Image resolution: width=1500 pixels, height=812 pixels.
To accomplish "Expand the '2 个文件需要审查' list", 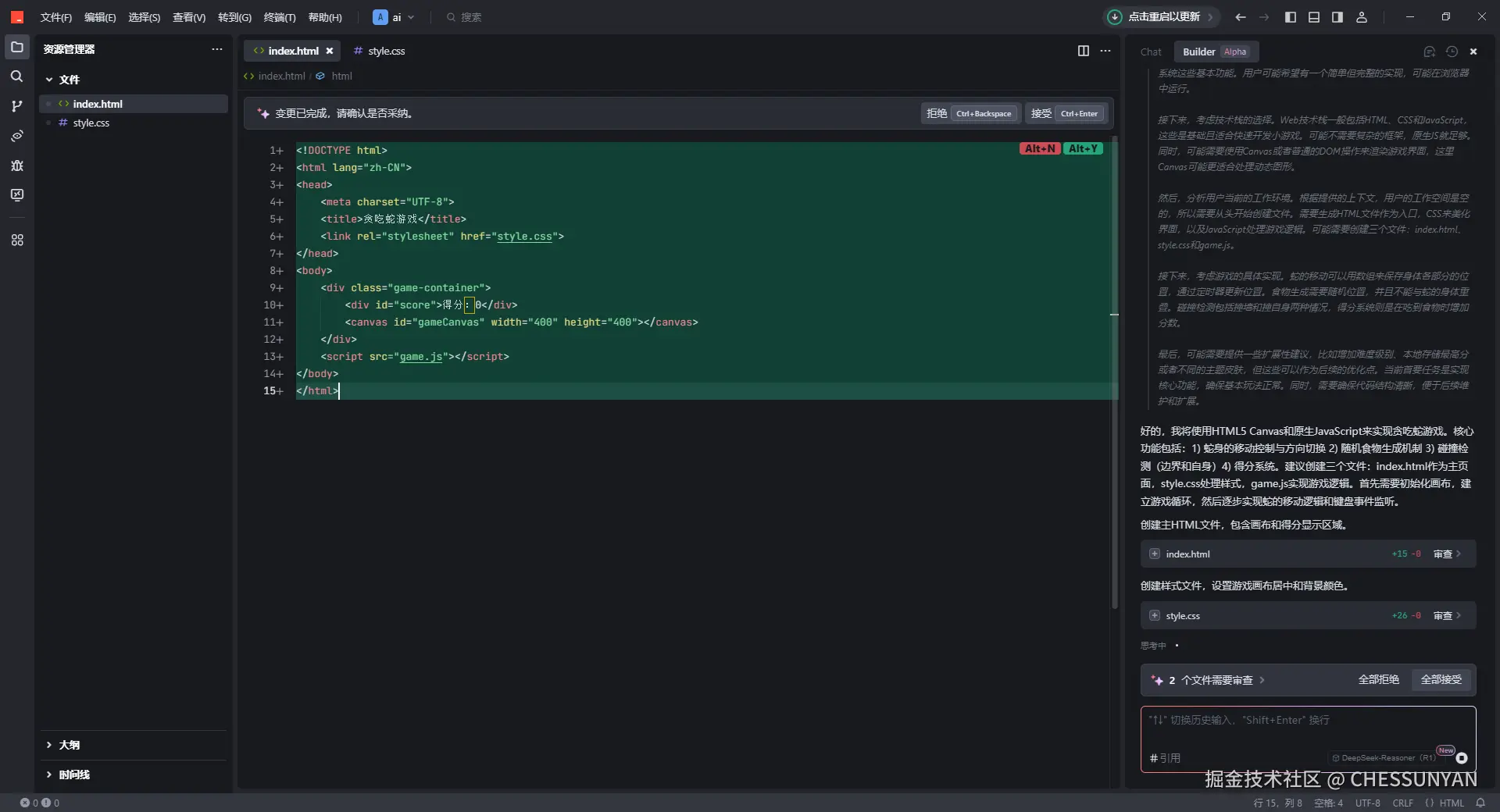I will point(1216,680).
